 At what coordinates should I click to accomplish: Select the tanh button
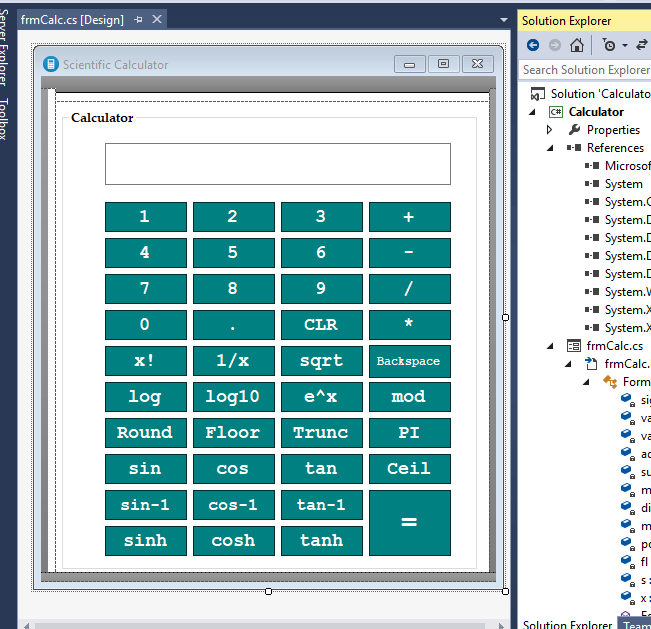pyautogui.click(x=322, y=541)
